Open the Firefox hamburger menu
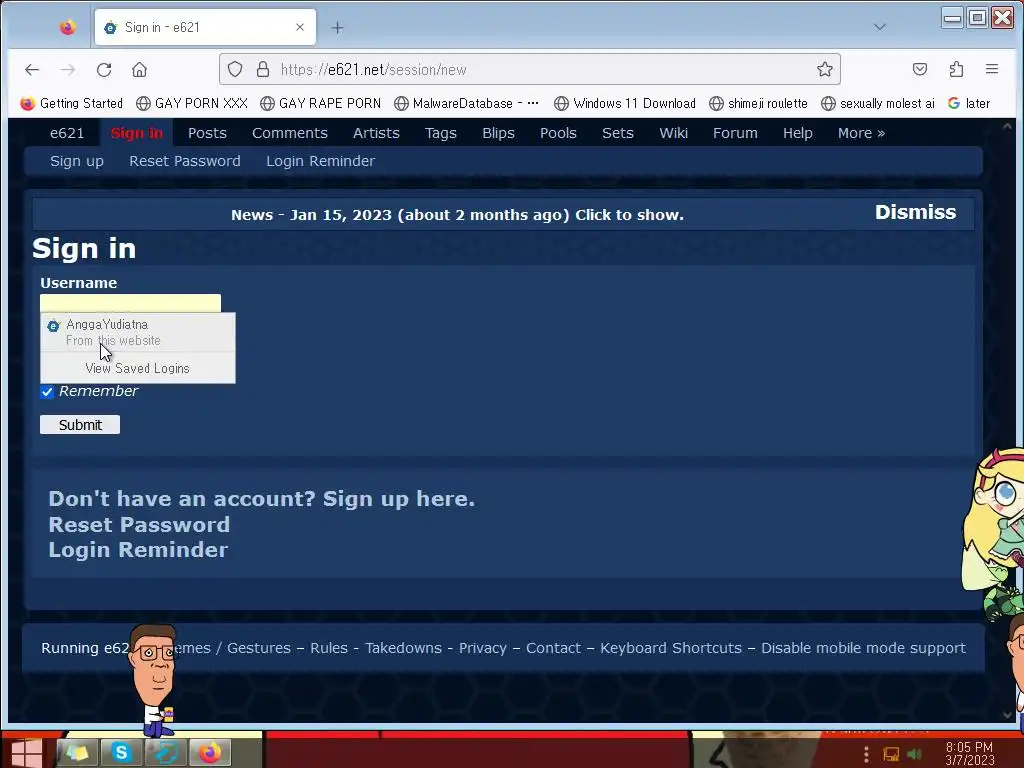The height and width of the screenshot is (768, 1024). (x=991, y=69)
